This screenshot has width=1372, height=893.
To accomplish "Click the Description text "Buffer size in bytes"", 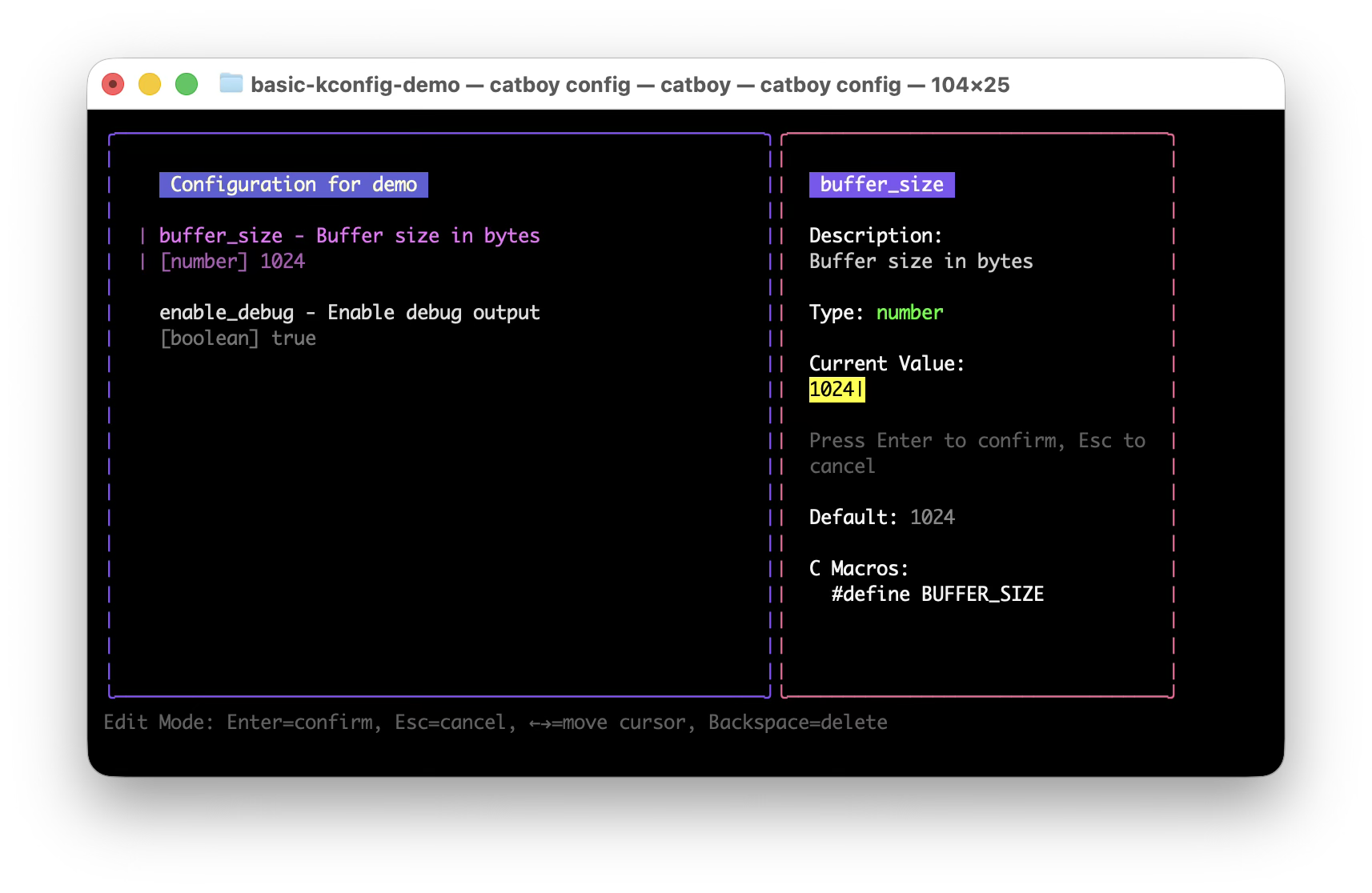I will (921, 261).
